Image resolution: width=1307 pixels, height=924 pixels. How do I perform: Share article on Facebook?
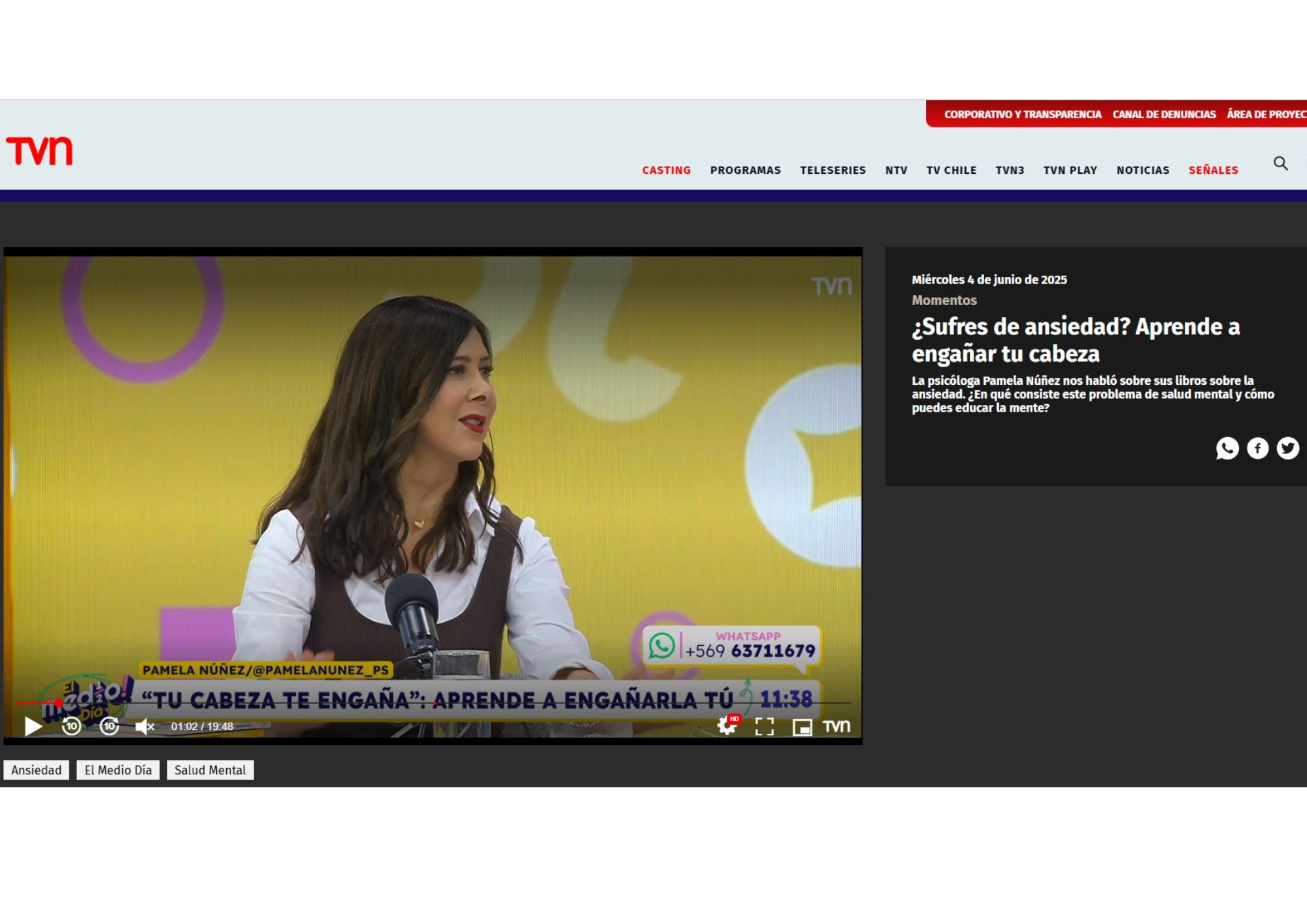click(1257, 448)
